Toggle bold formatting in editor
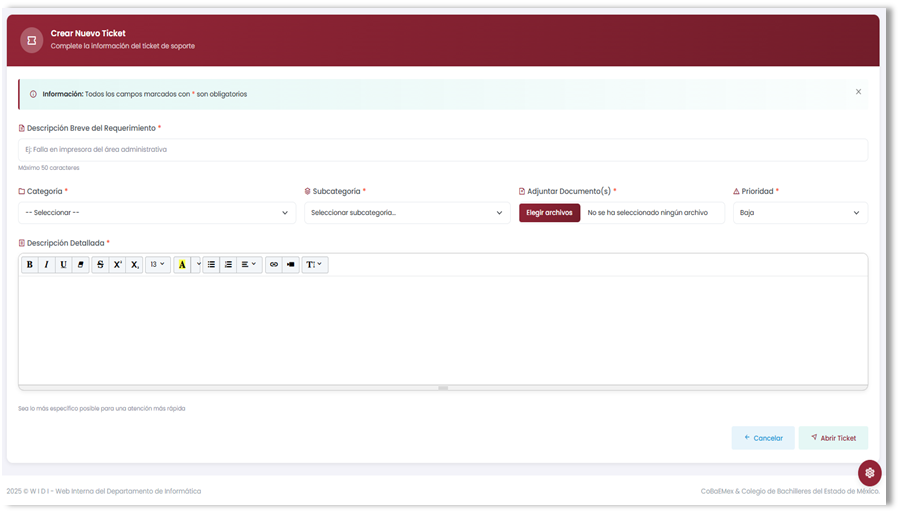This screenshot has width=900, height=513. (x=30, y=265)
